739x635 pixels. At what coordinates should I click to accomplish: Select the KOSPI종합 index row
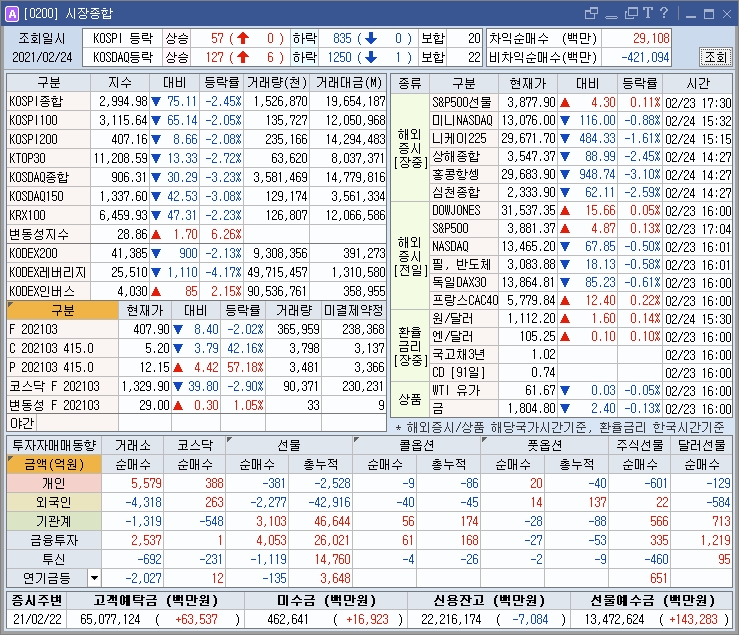(197, 101)
